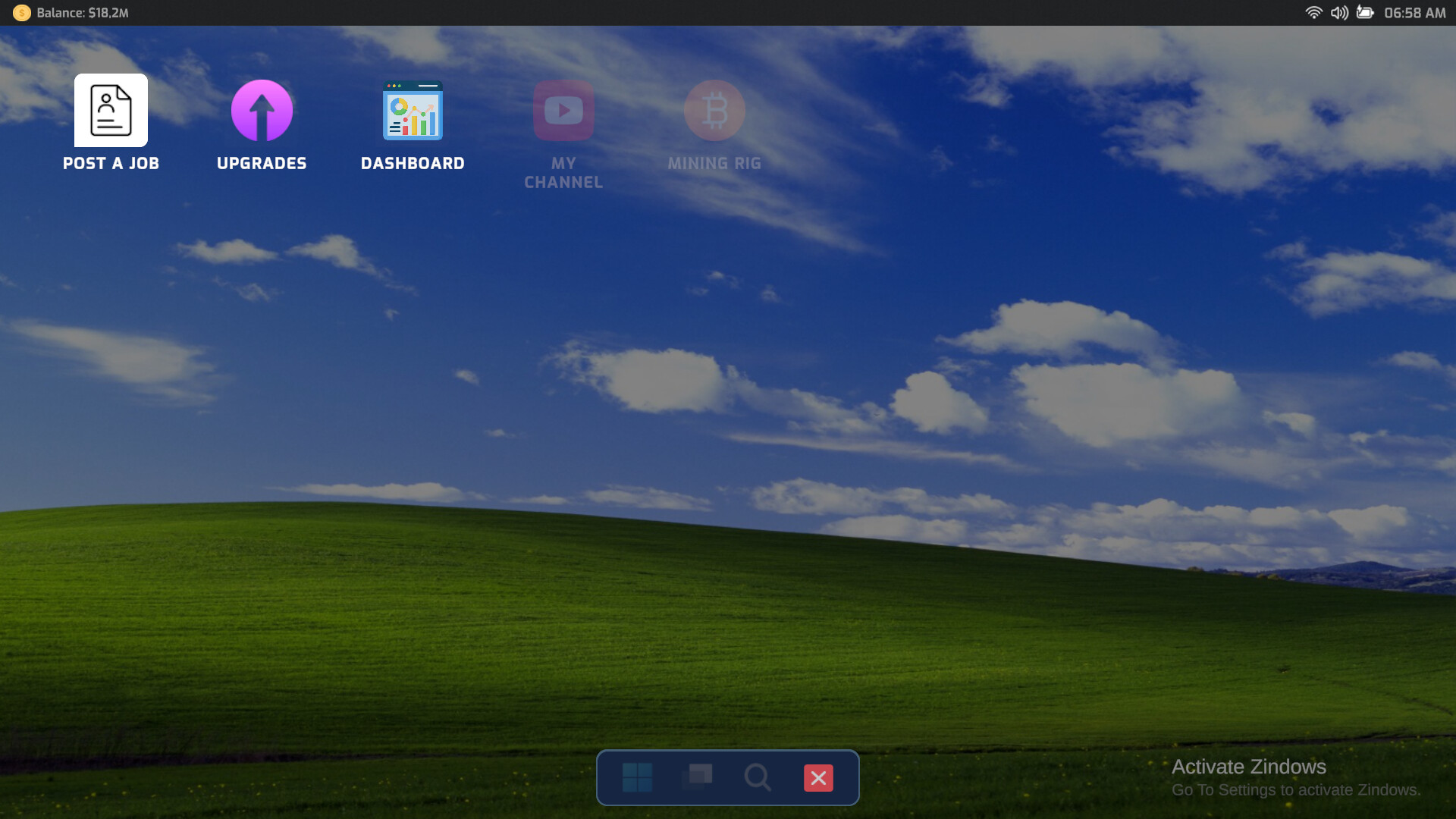Click the window switcher icon on the taskbar

698,777
